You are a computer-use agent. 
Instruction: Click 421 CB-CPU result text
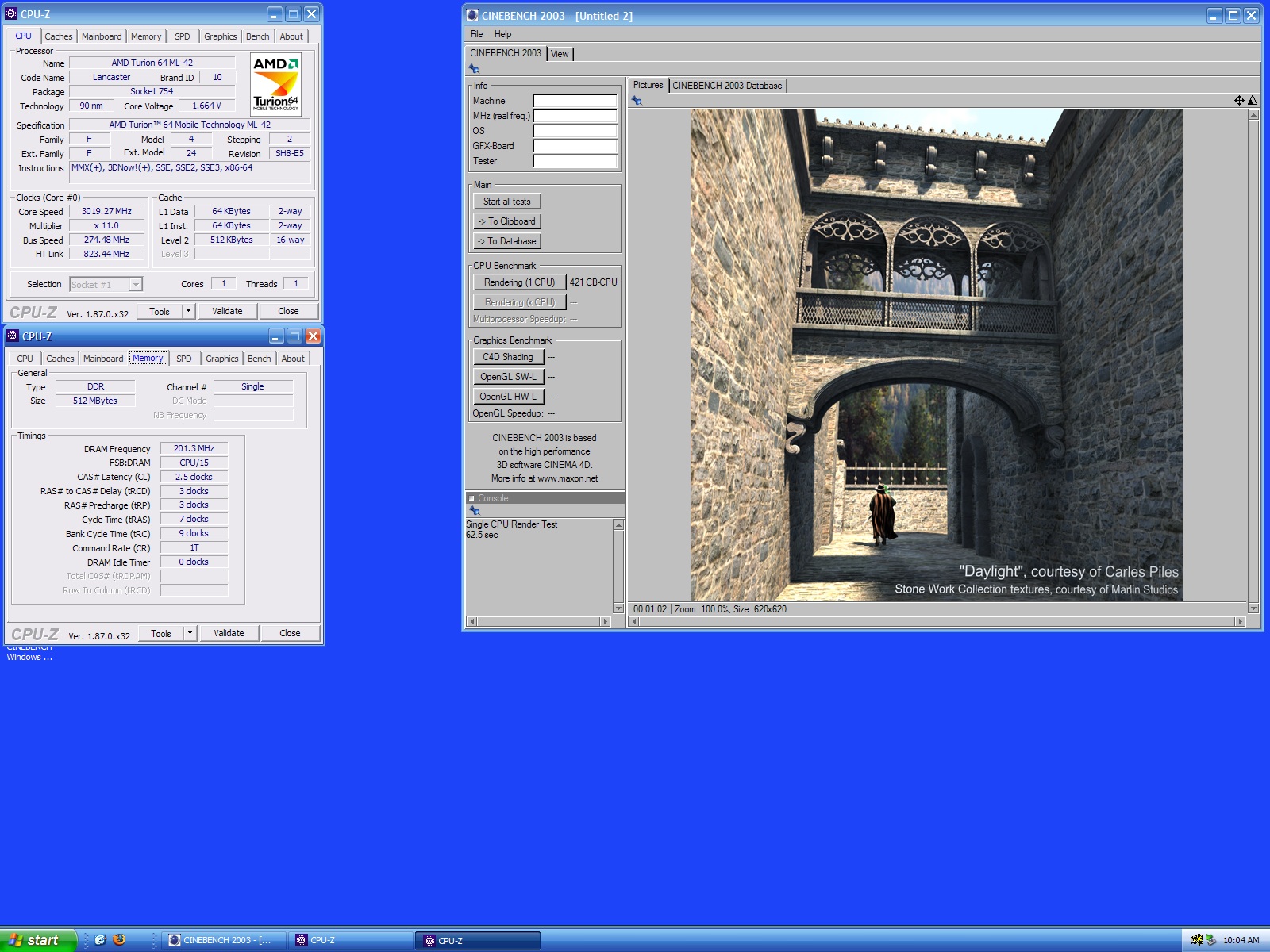click(x=593, y=282)
